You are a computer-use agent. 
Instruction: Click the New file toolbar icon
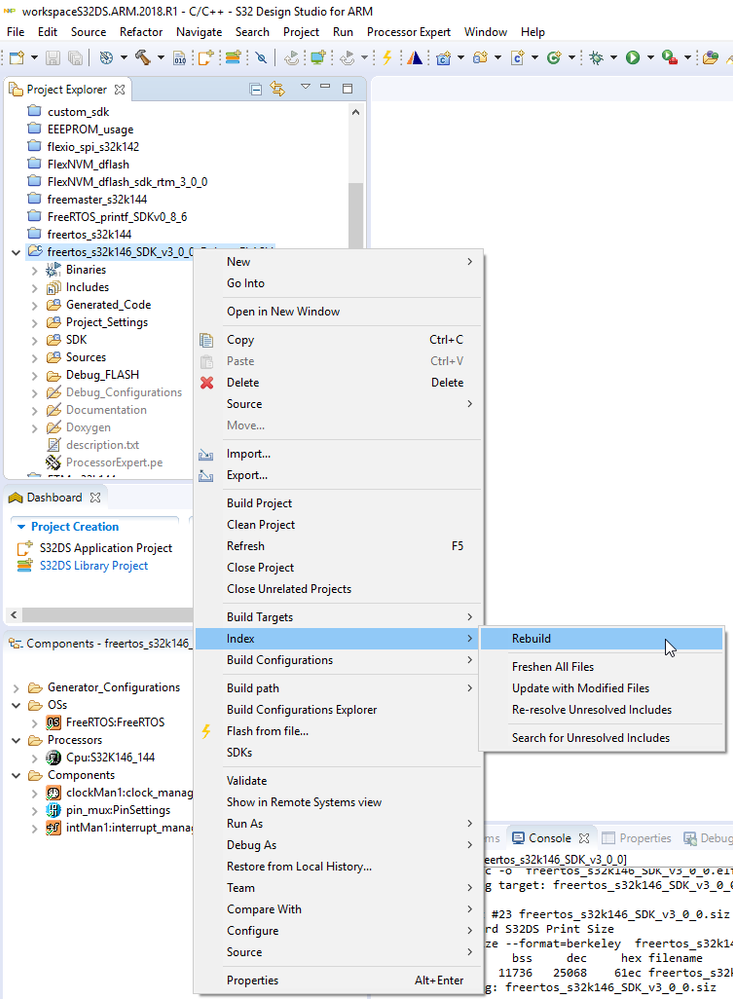[17, 58]
